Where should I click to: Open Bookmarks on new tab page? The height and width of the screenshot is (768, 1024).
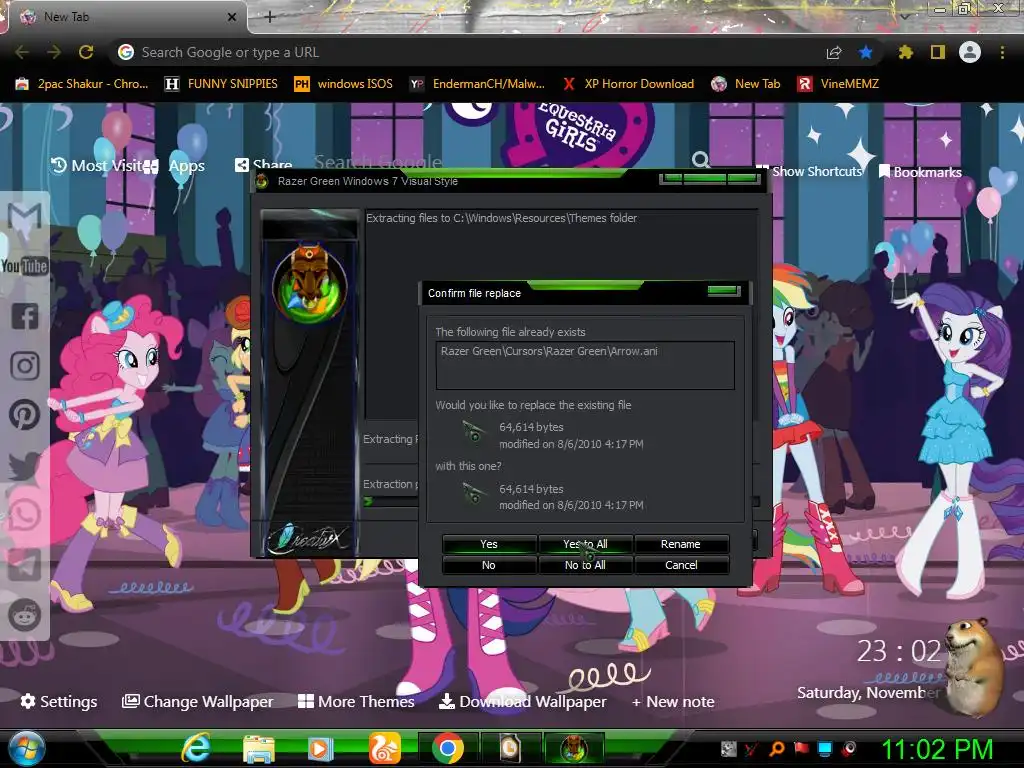click(x=920, y=172)
